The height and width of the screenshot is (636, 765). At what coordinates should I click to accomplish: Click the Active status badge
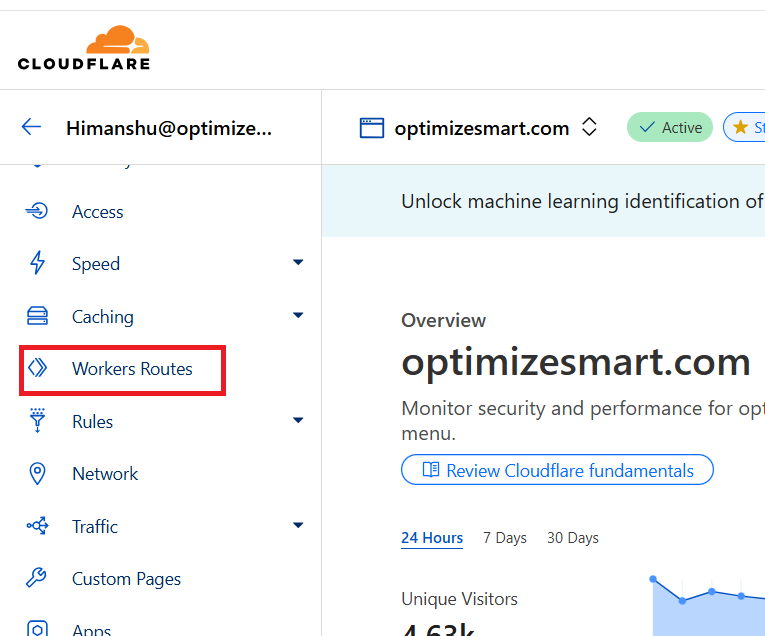[x=669, y=127]
